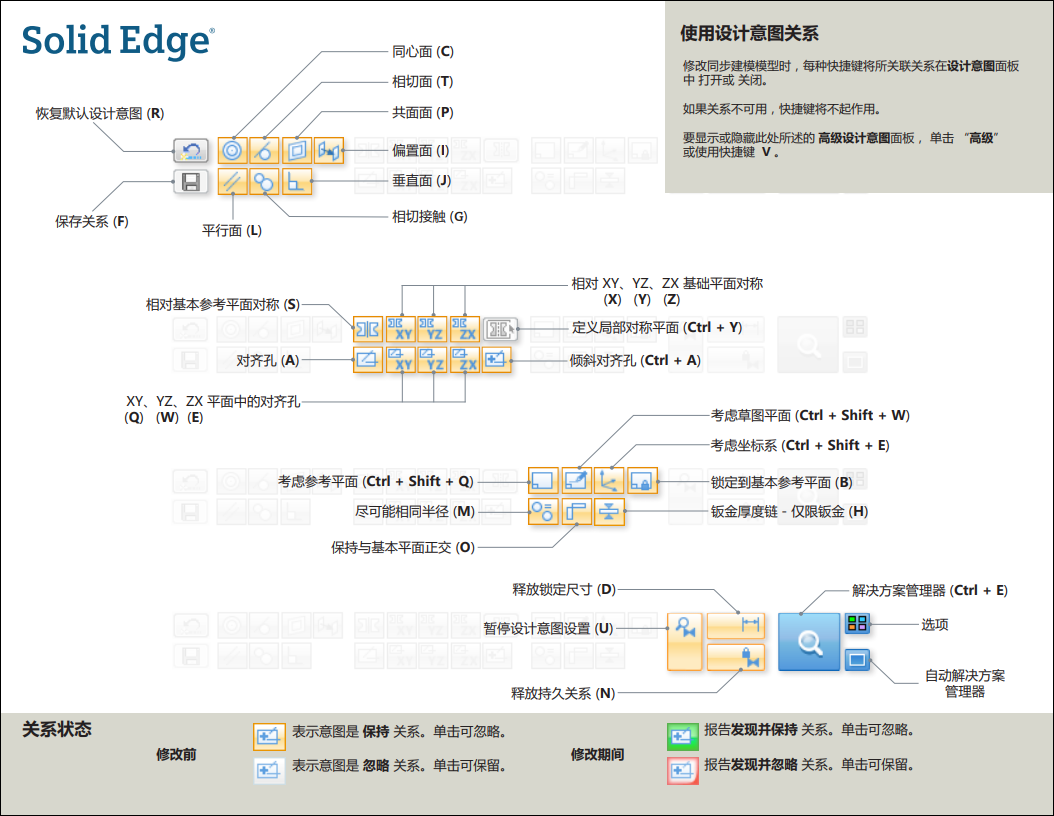Click the 关系状态 heading
This screenshot has height=816, width=1054.
(56, 729)
